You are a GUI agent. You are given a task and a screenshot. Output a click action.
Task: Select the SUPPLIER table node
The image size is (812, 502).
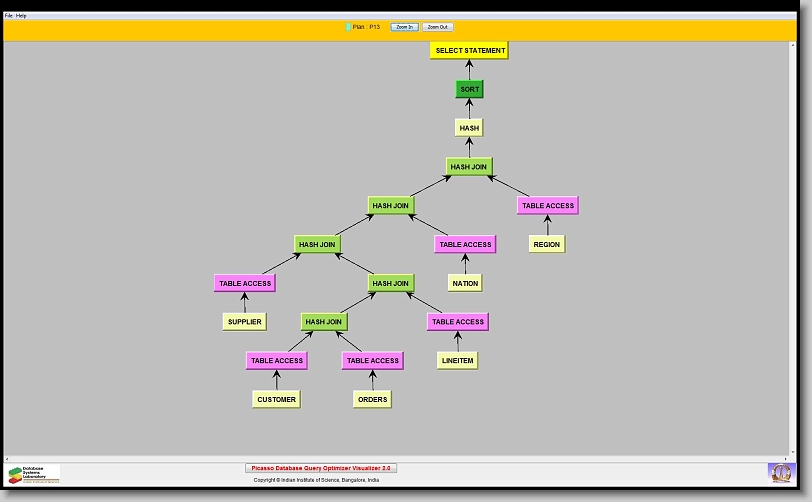244,321
